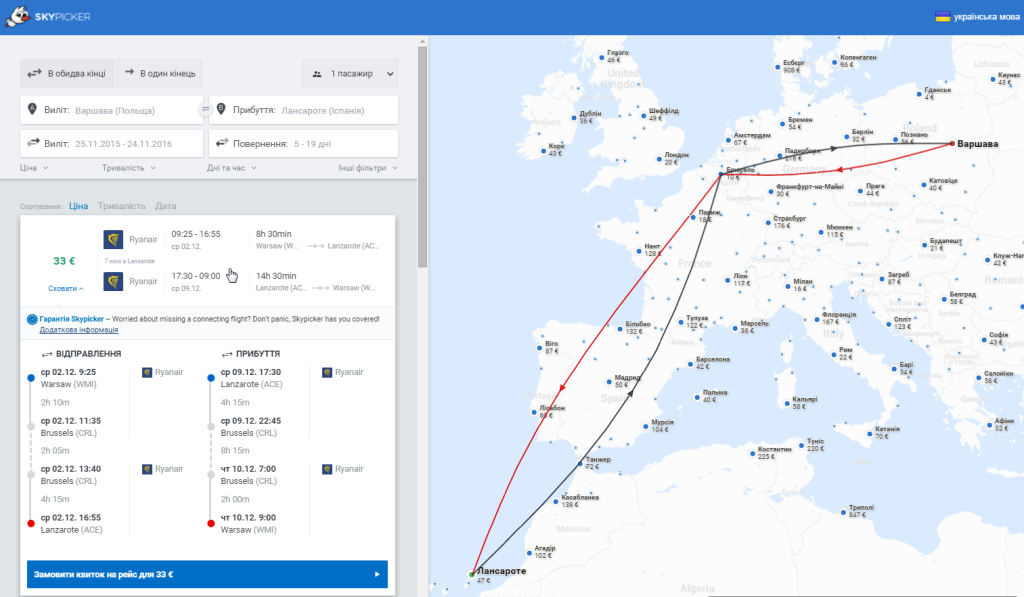
Task: Select one-way 'В один кінець'
Action: 158,74
